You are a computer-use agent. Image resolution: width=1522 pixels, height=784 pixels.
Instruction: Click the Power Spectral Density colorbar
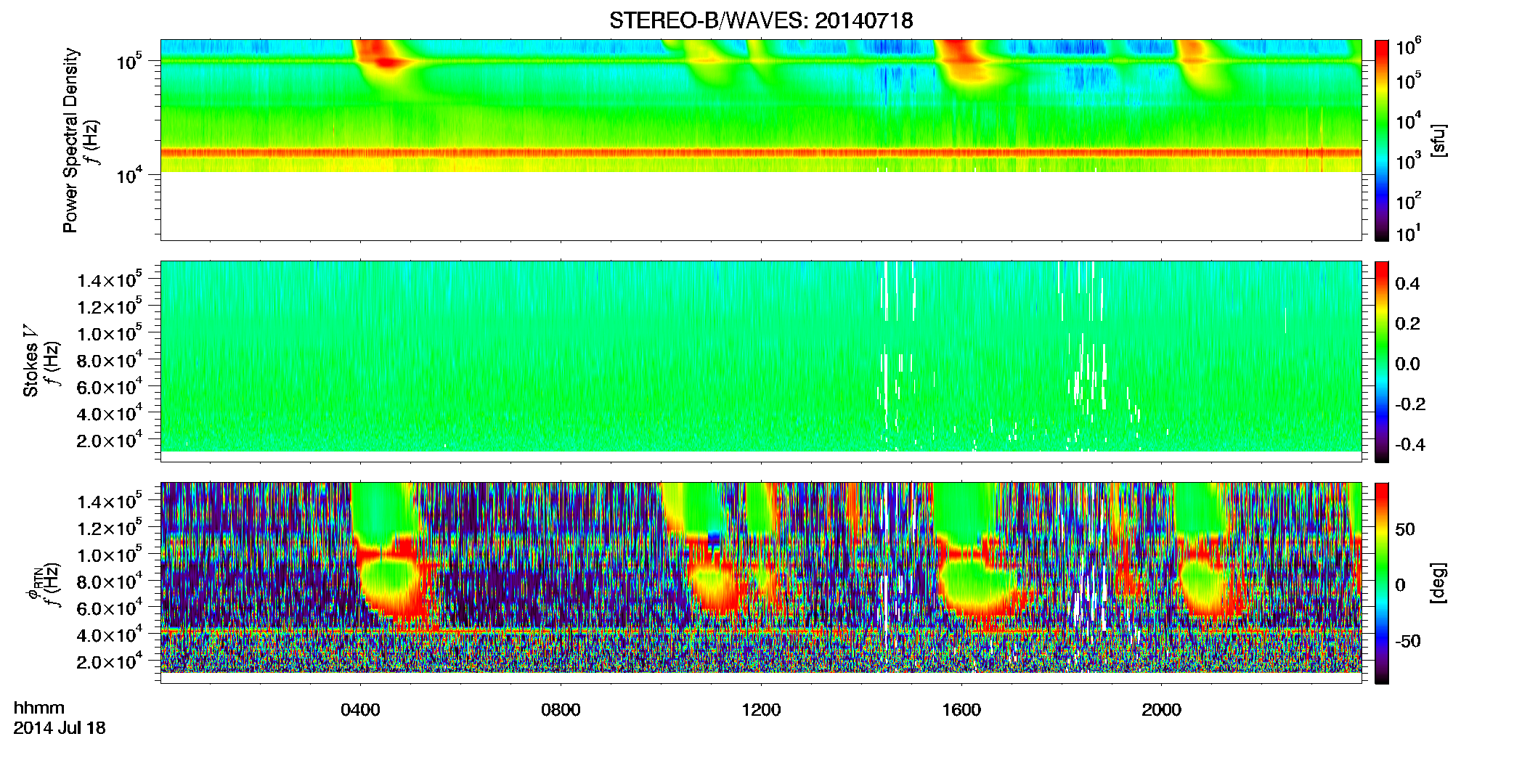click(x=1381, y=140)
